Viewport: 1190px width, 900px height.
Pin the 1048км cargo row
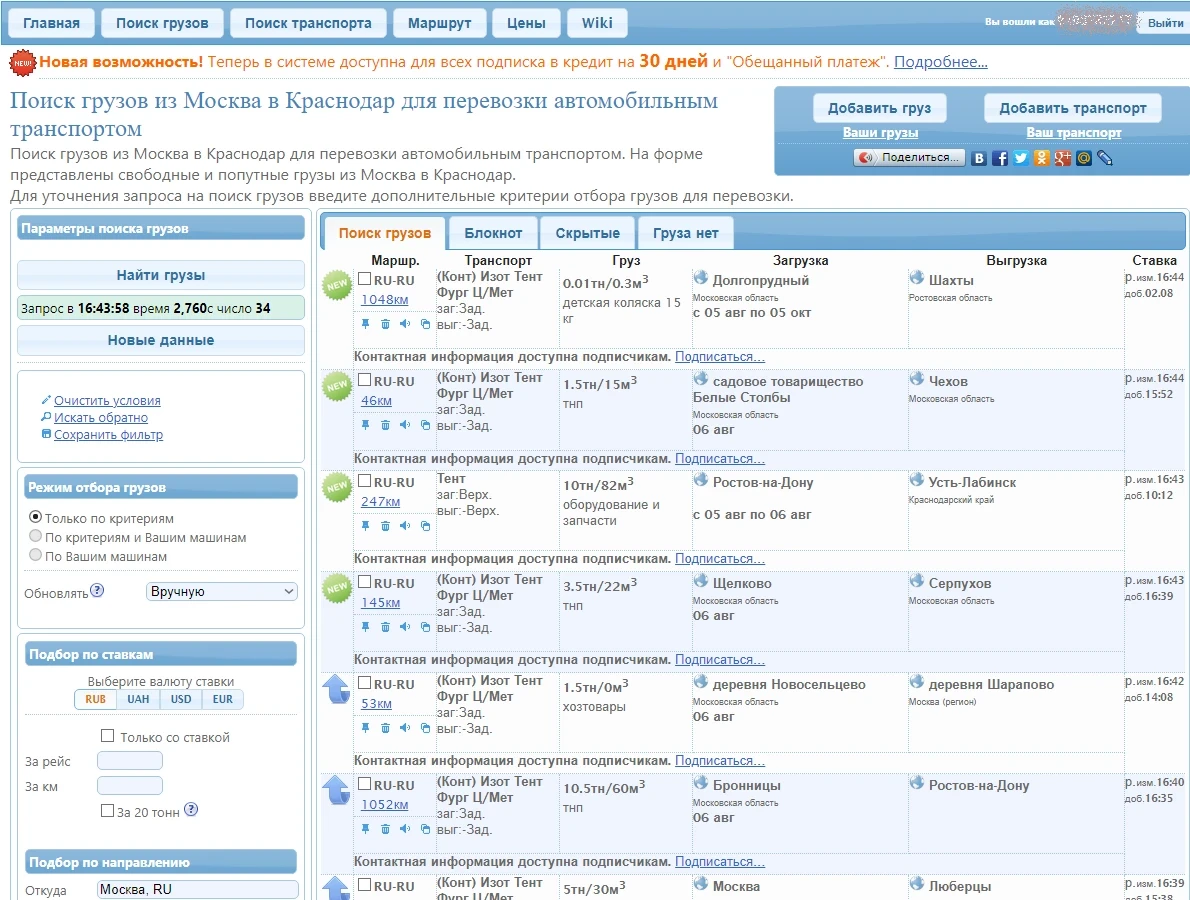coord(365,324)
